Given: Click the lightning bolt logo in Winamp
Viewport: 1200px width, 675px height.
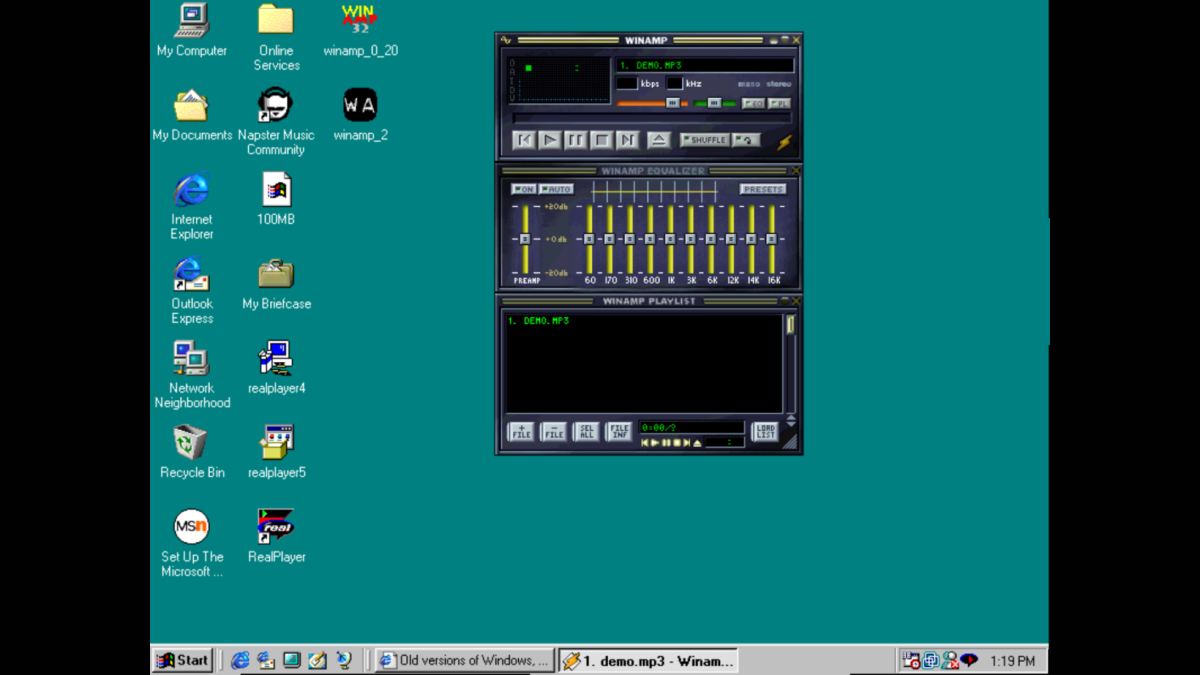Looking at the screenshot, I should tap(783, 140).
